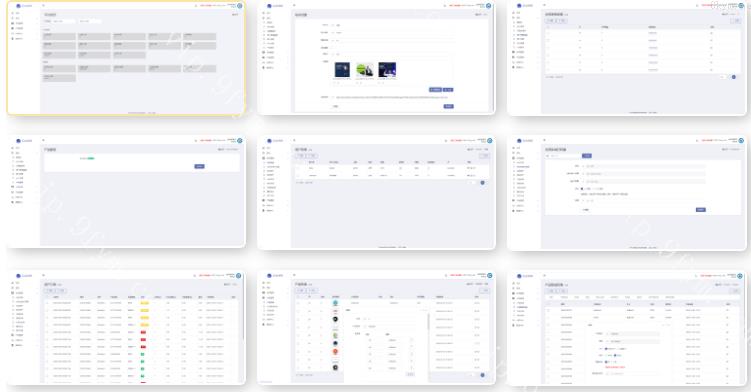Open the yellow-highlighted dashboard screenshot thumbnail
Viewport: 751px width, 392px height.
coord(126,58)
